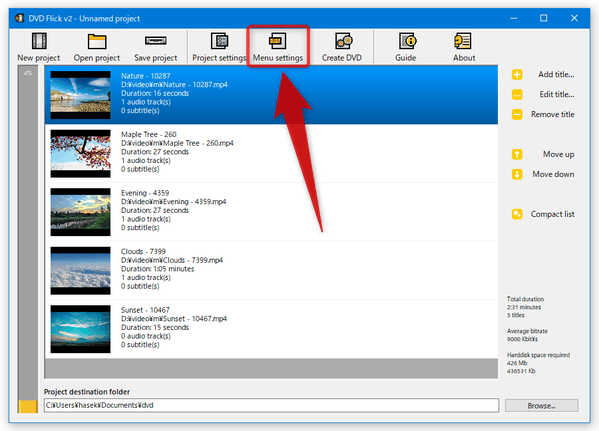
Task: Click the Compact list label
Action: coord(552,214)
